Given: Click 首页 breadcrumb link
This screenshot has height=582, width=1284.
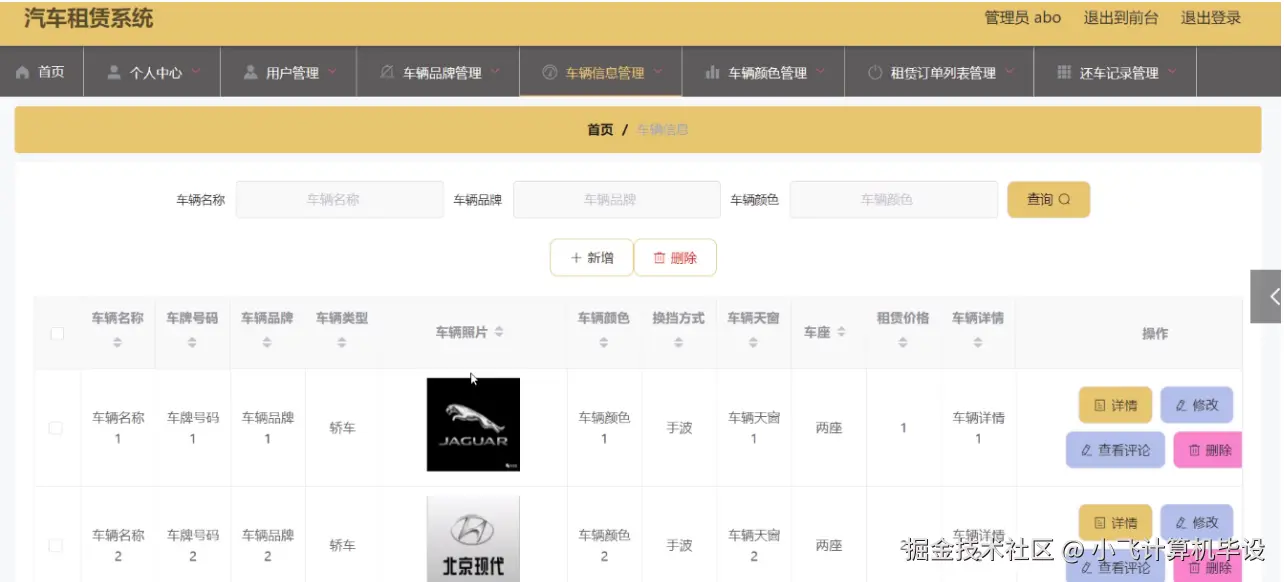Looking at the screenshot, I should (600, 130).
